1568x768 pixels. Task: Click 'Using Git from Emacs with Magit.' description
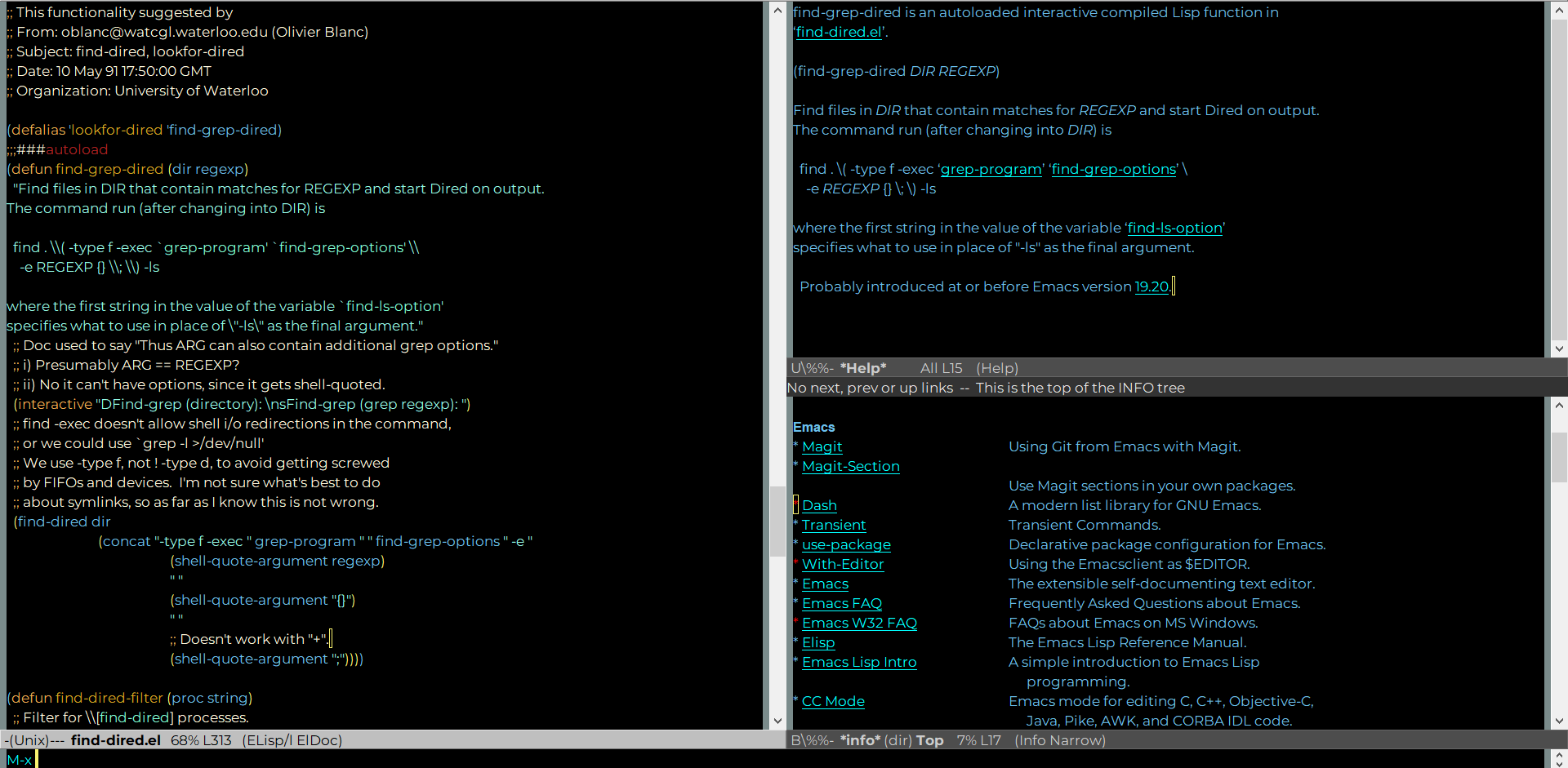tap(1125, 446)
